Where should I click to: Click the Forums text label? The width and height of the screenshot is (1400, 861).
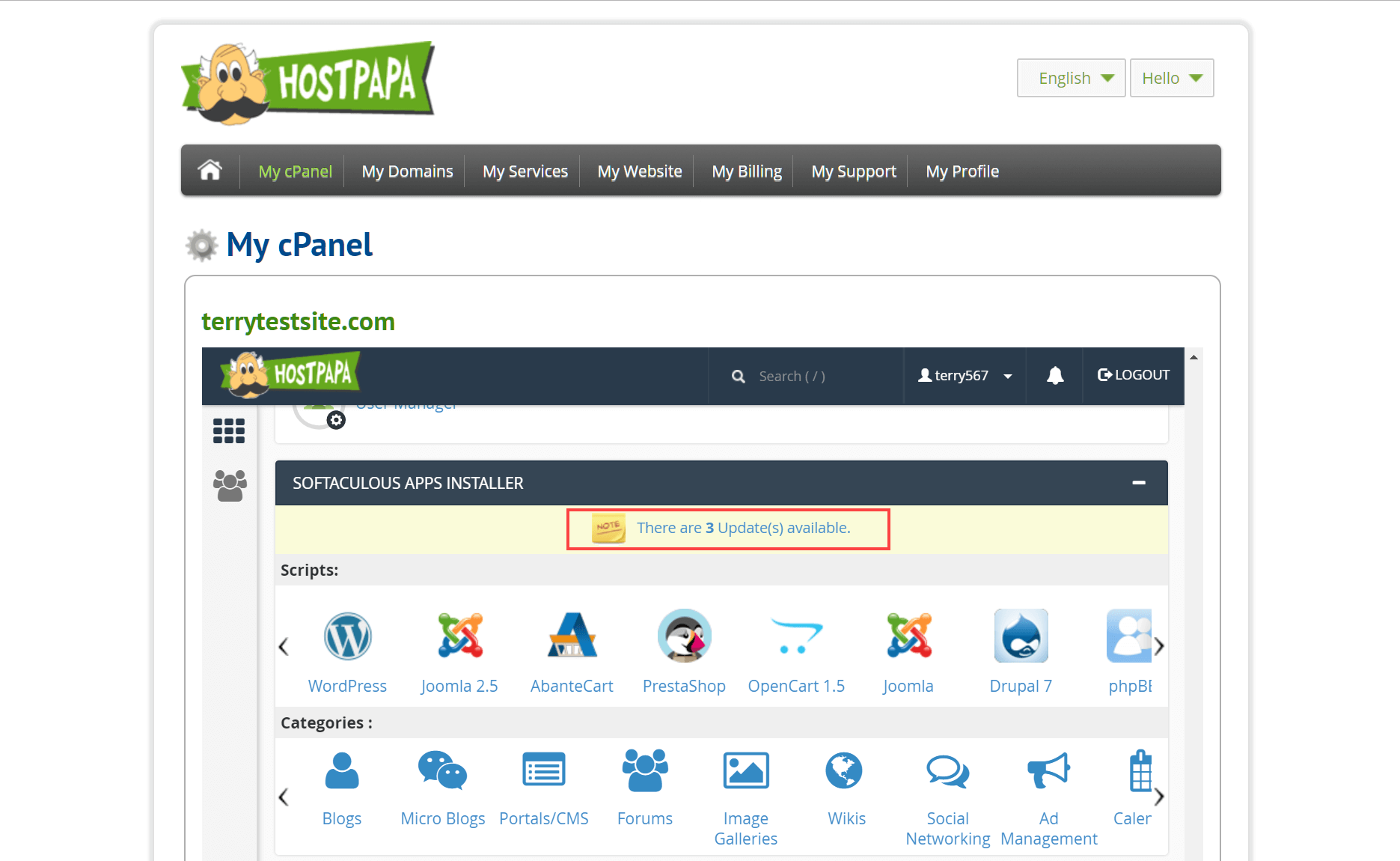pos(645,818)
